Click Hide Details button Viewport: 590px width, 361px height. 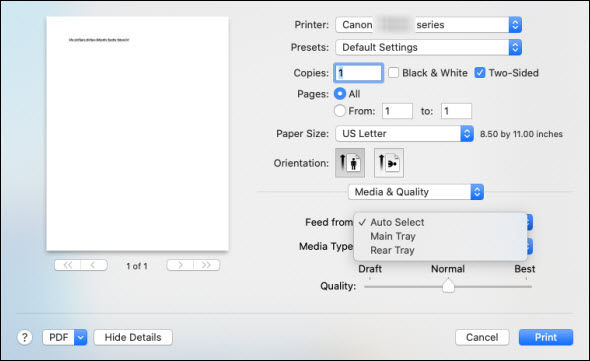133,337
